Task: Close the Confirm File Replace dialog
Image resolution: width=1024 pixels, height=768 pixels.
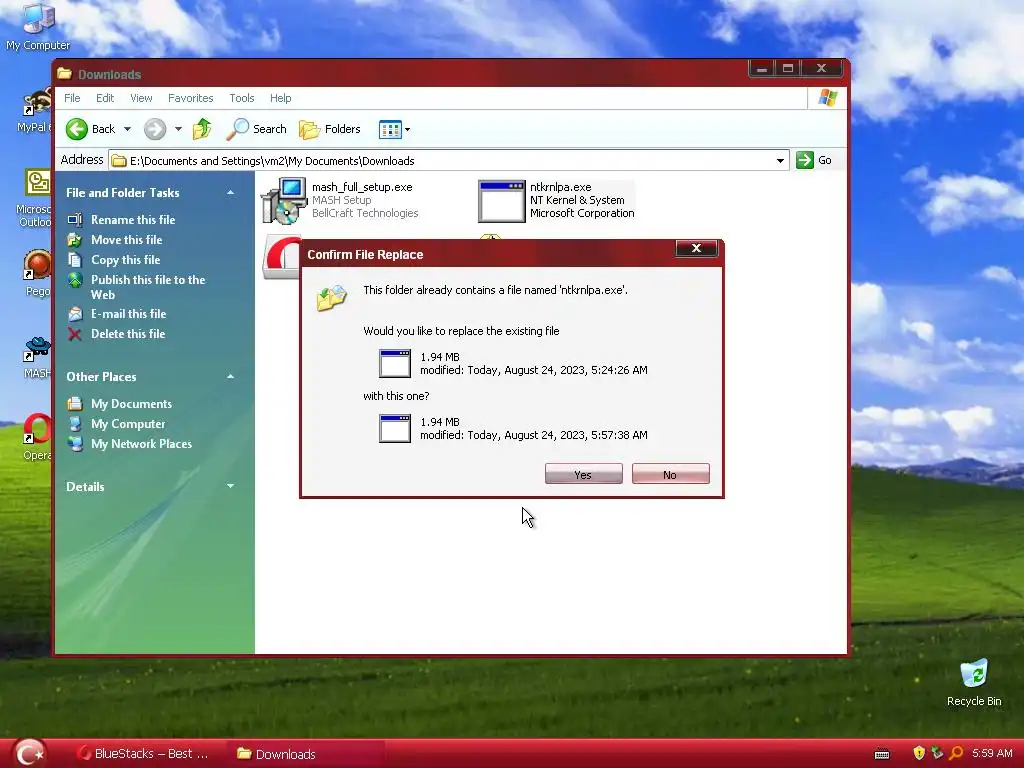Action: tap(696, 248)
